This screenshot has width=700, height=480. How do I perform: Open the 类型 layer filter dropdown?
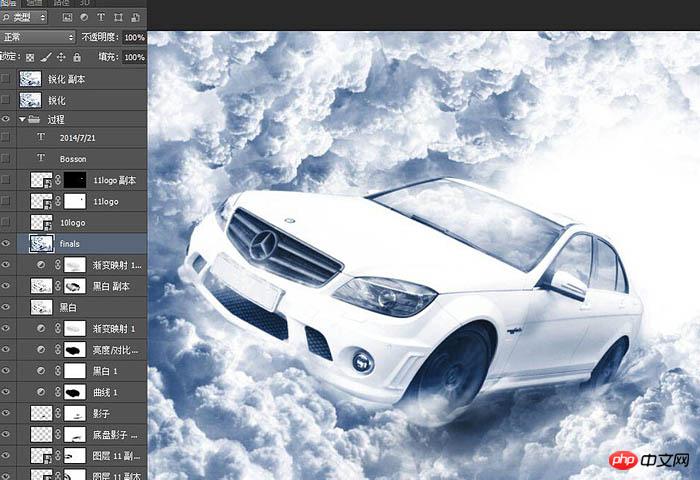point(24,17)
